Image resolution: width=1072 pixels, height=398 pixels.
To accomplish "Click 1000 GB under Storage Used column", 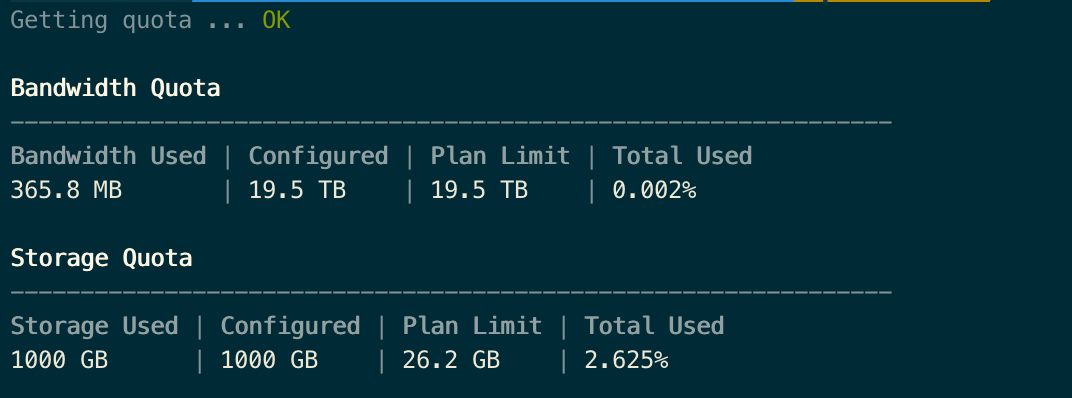I will pyautogui.click(x=59, y=360).
